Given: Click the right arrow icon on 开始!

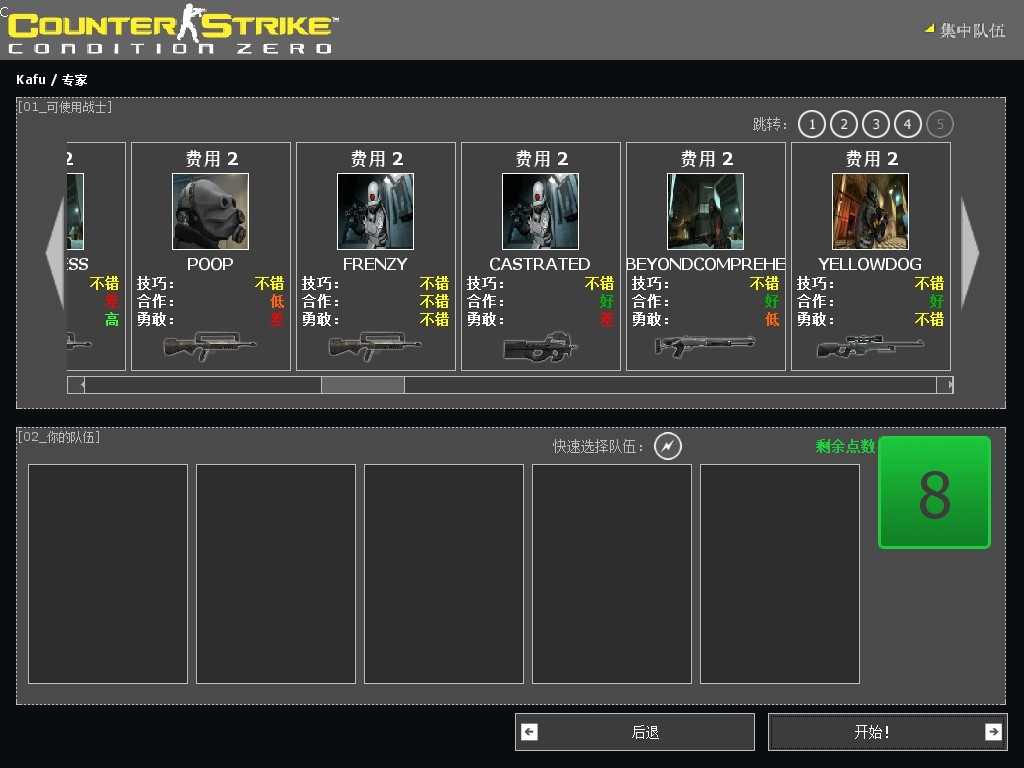Looking at the screenshot, I should coord(993,732).
